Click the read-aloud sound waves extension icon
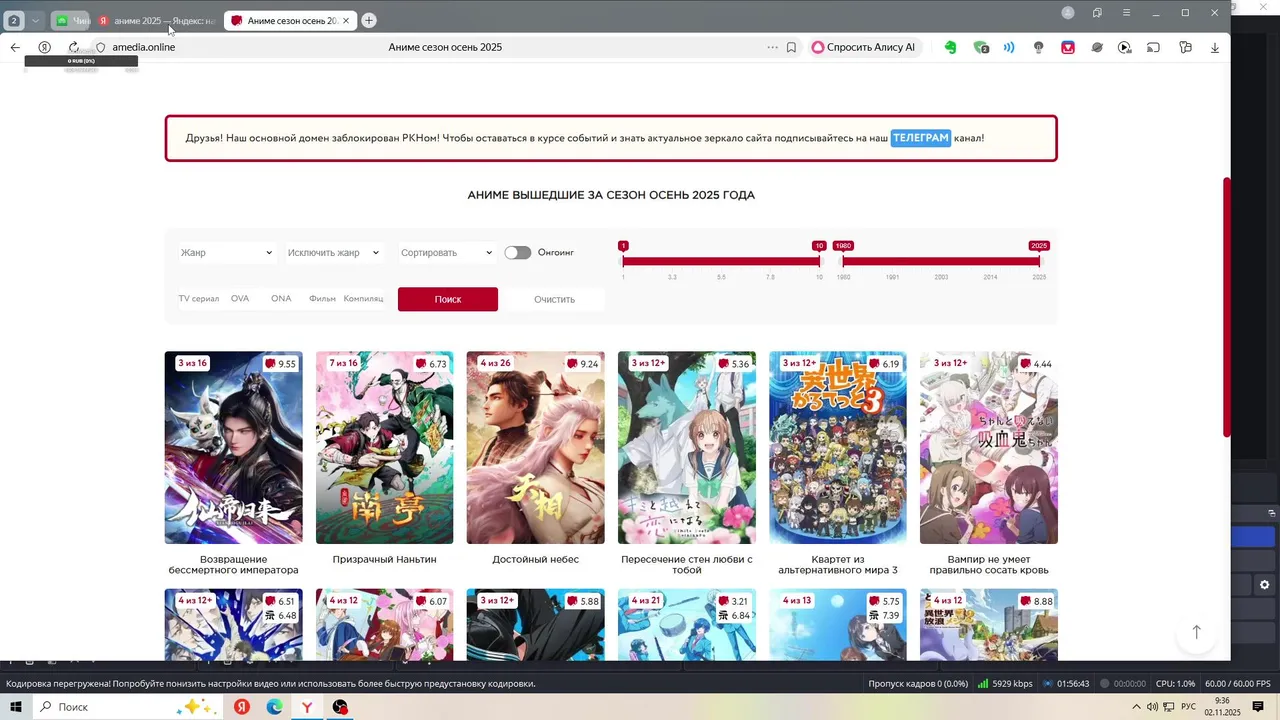Viewport: 1280px width, 720px height. coord(1009,47)
